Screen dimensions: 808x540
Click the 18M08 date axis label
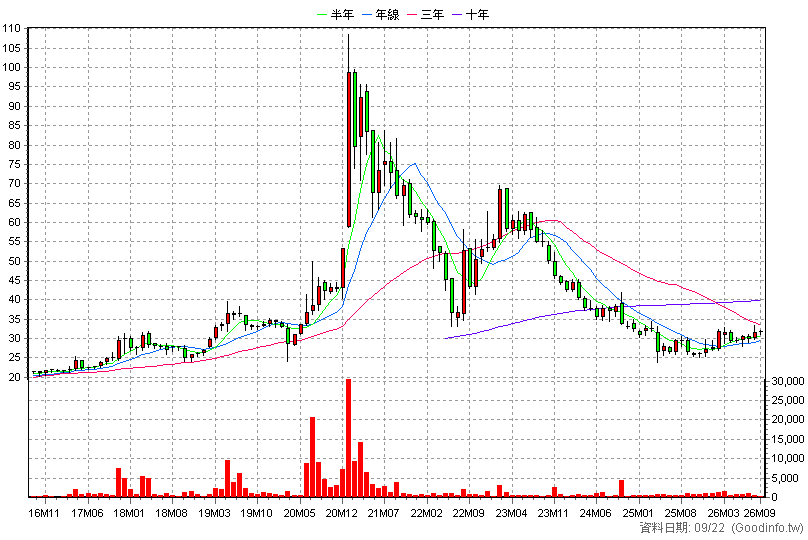click(x=171, y=513)
